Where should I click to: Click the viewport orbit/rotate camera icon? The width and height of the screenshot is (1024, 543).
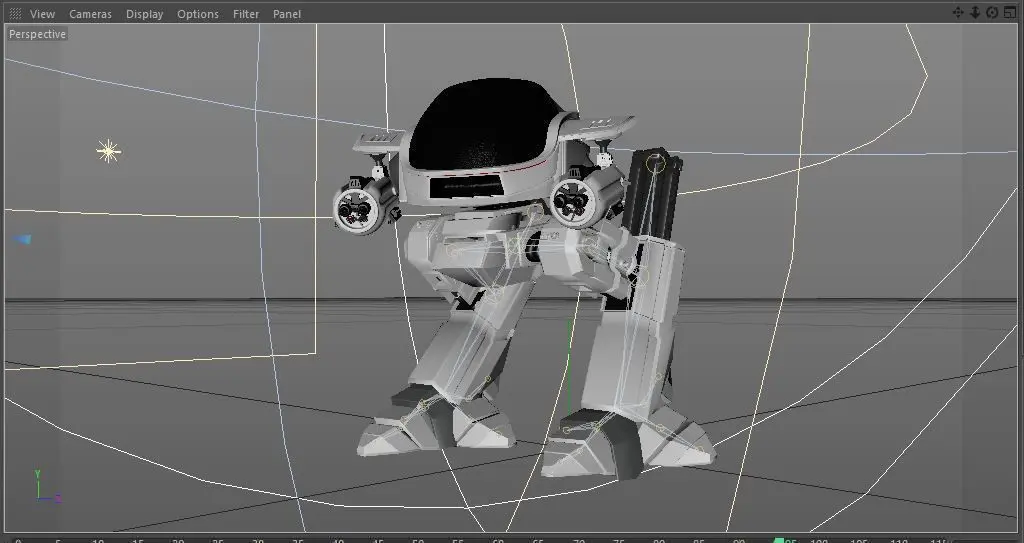[x=992, y=12]
